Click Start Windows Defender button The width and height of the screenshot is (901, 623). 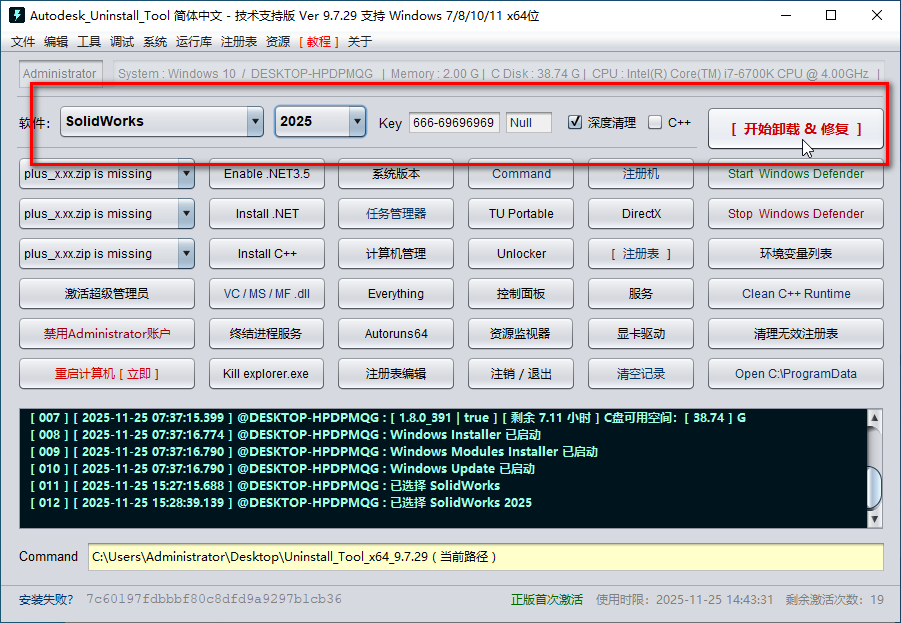(796, 174)
